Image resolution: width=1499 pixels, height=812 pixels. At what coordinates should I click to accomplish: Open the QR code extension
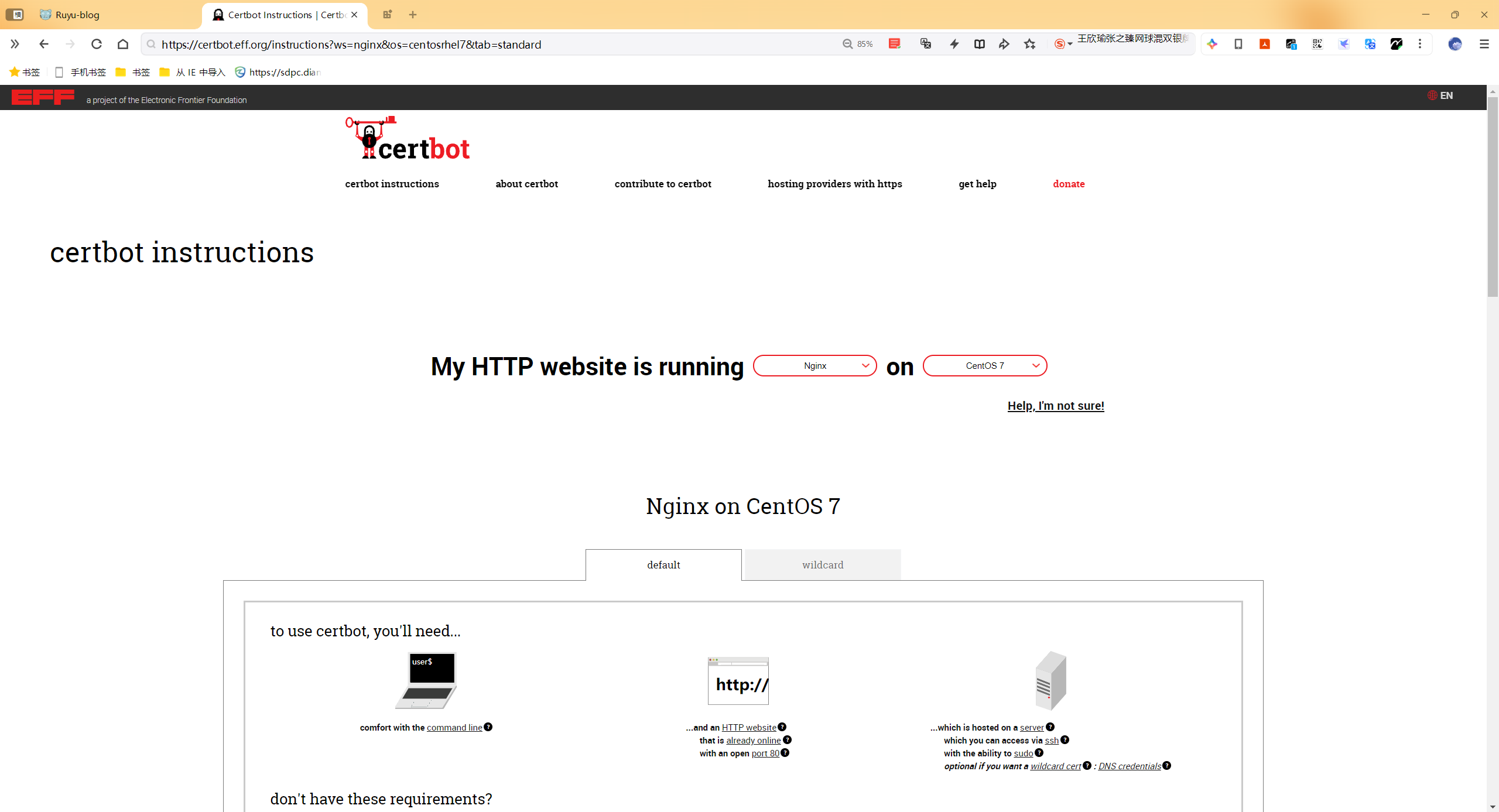pos(1317,44)
